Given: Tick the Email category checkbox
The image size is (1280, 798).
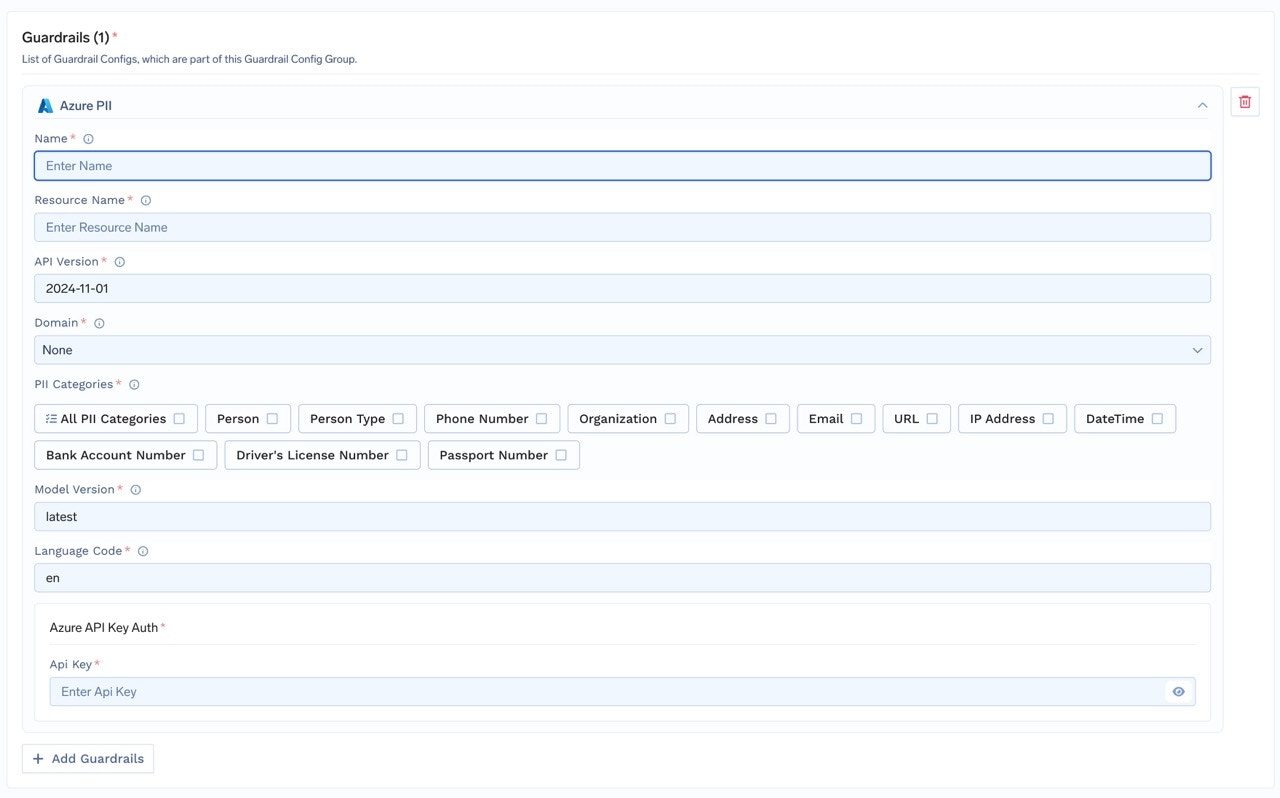Looking at the screenshot, I should [856, 419].
